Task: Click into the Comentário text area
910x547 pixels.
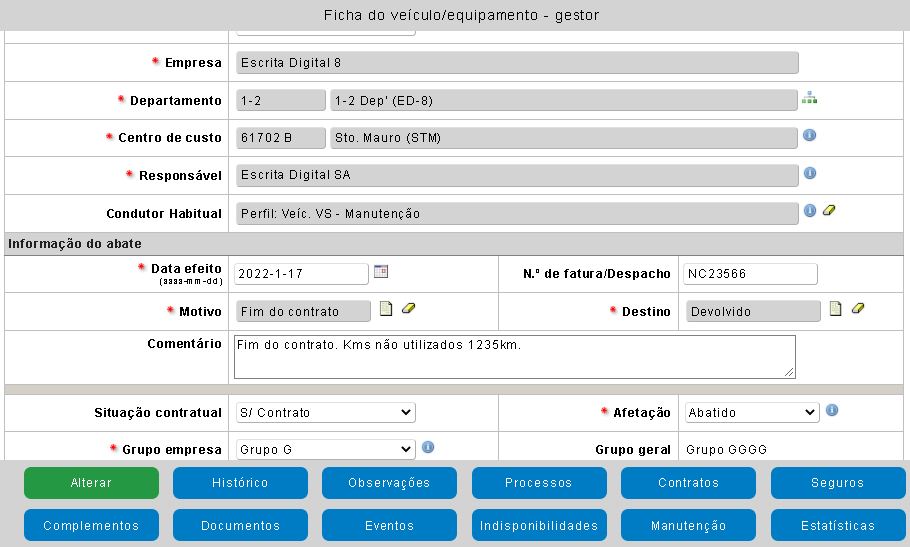Action: (514, 357)
